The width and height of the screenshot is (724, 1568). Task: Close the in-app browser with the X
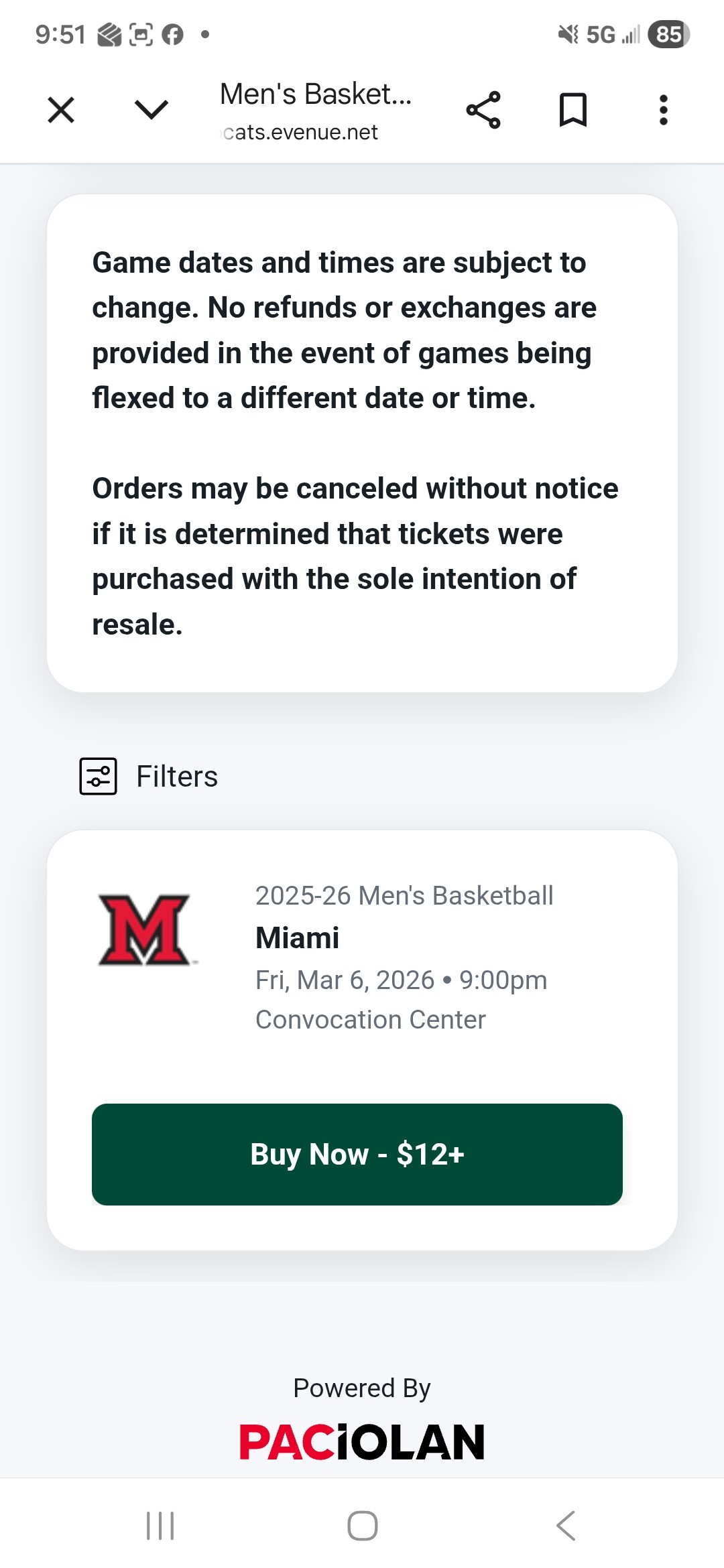pos(61,110)
